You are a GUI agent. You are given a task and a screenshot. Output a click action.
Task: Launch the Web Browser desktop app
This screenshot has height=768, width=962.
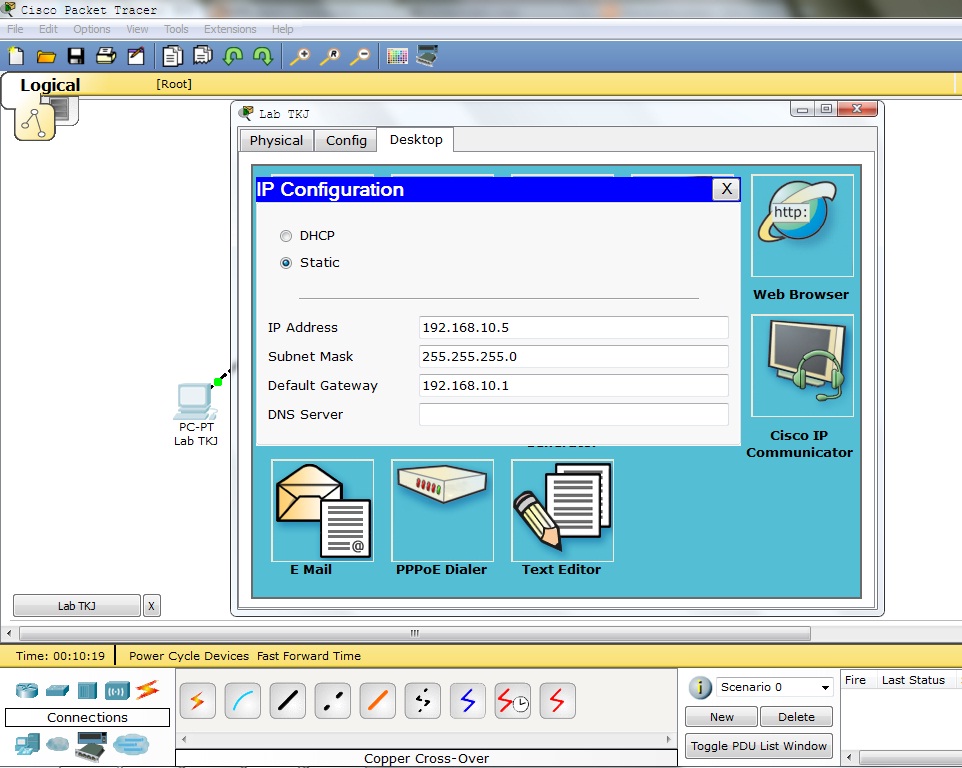[802, 226]
